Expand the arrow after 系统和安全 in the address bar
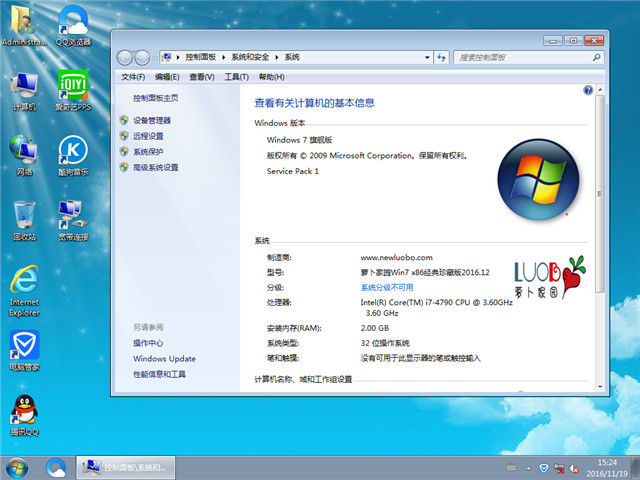Viewport: 640px width, 480px height. (x=276, y=58)
